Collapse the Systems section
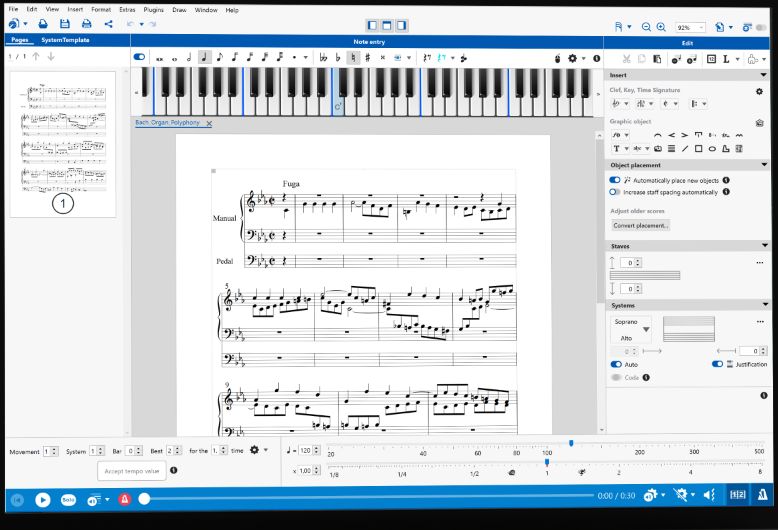 click(x=765, y=305)
